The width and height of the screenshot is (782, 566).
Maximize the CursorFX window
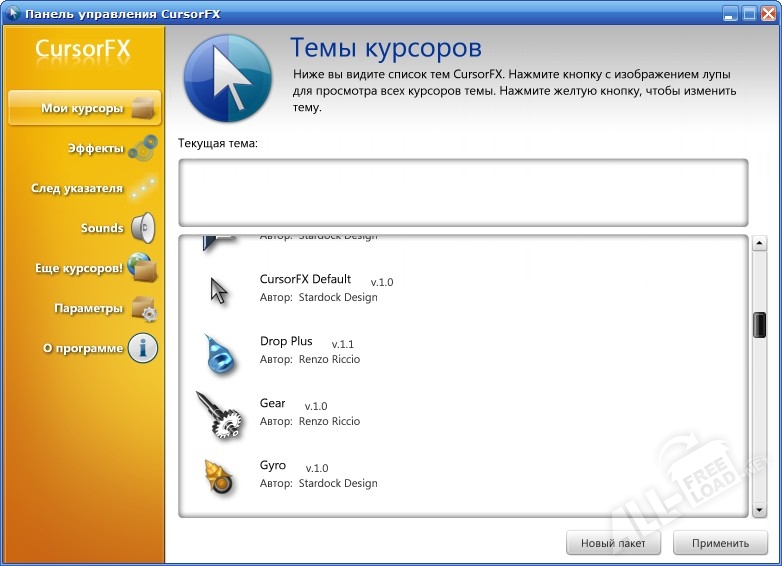click(749, 13)
